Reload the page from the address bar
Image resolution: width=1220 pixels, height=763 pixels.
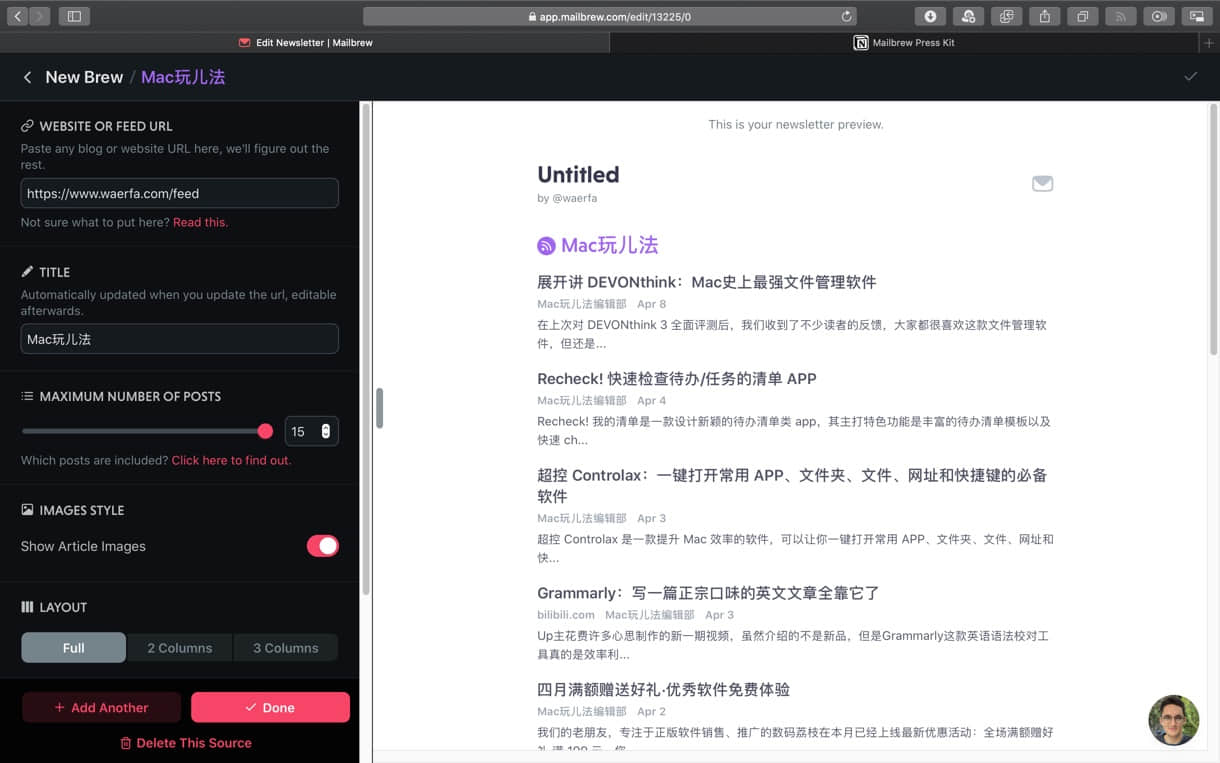tap(846, 16)
